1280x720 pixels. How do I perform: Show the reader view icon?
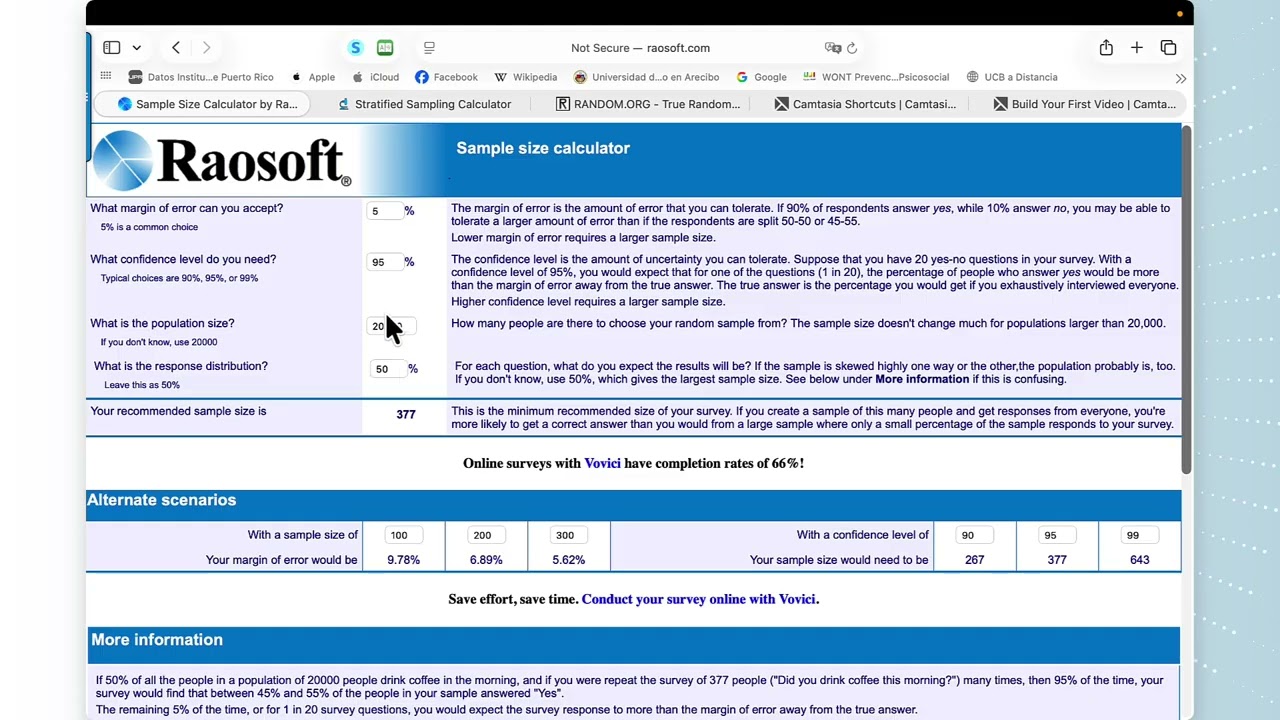pyautogui.click(x=429, y=48)
